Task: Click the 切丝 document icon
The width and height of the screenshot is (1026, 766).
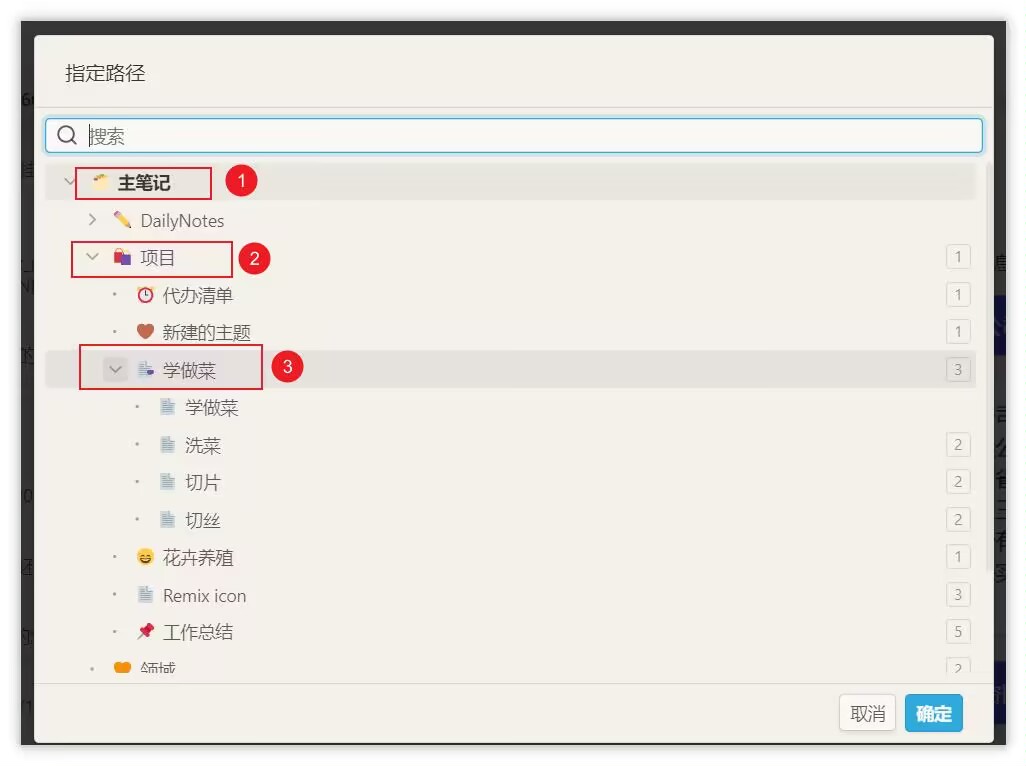Action: pos(168,520)
